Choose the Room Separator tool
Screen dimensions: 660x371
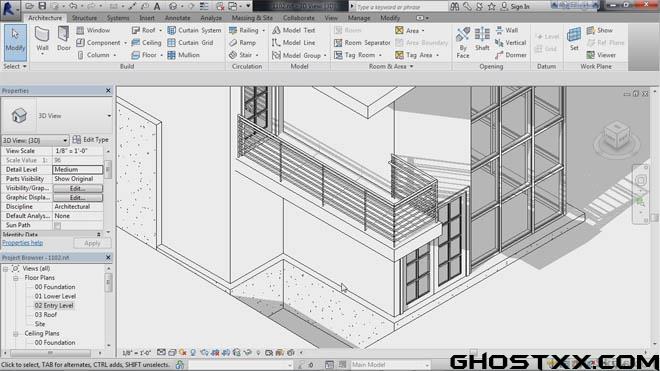[x=362, y=43]
